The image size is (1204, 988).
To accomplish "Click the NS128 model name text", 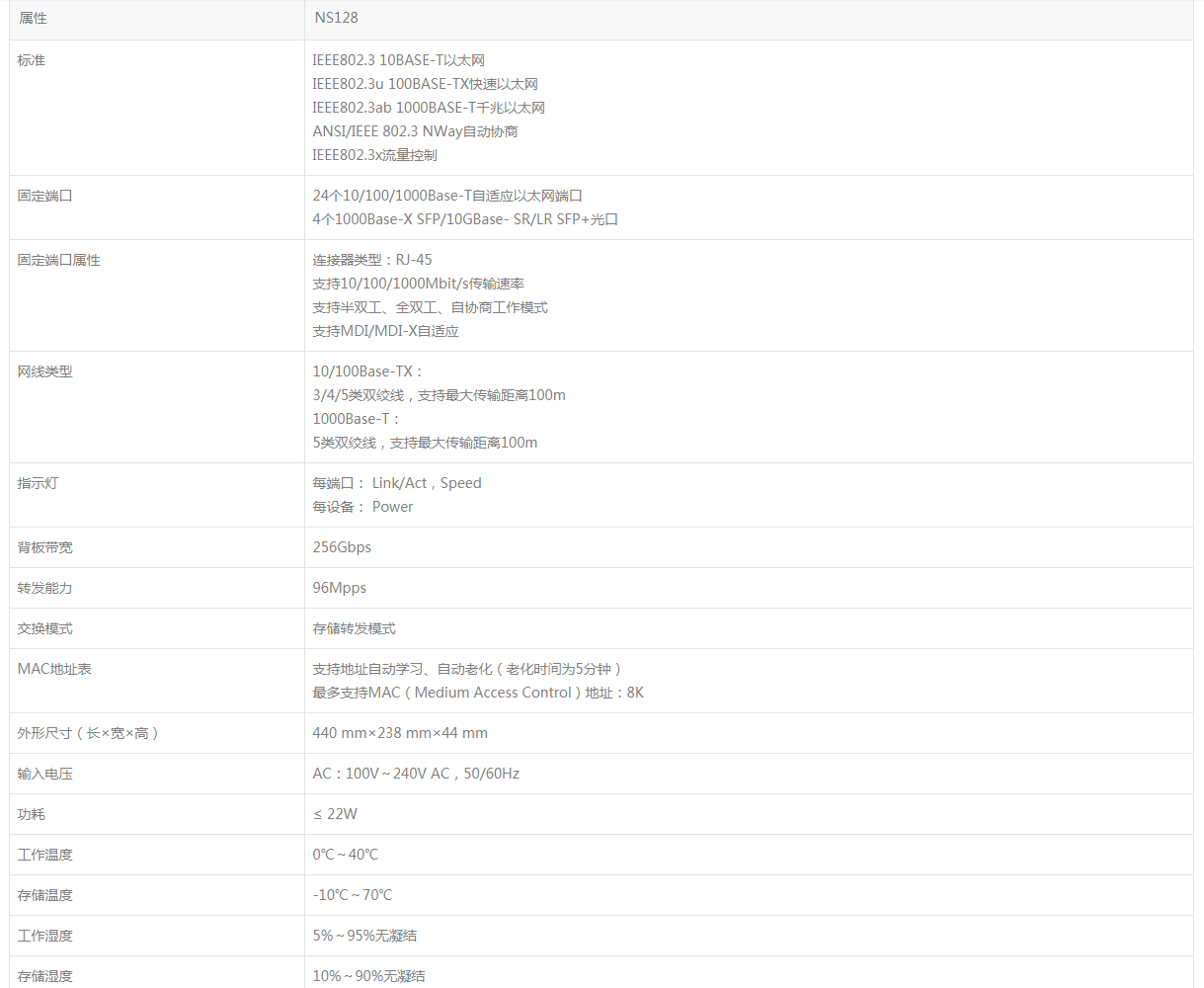I will coord(336,18).
